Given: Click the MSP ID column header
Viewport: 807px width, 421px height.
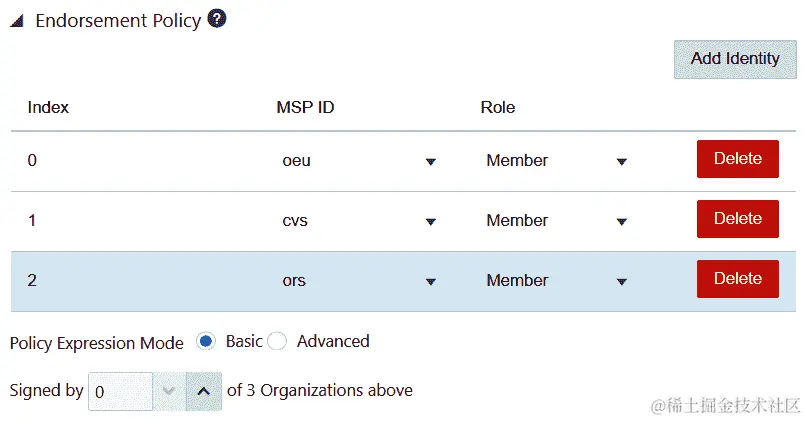Looking at the screenshot, I should pos(305,107).
